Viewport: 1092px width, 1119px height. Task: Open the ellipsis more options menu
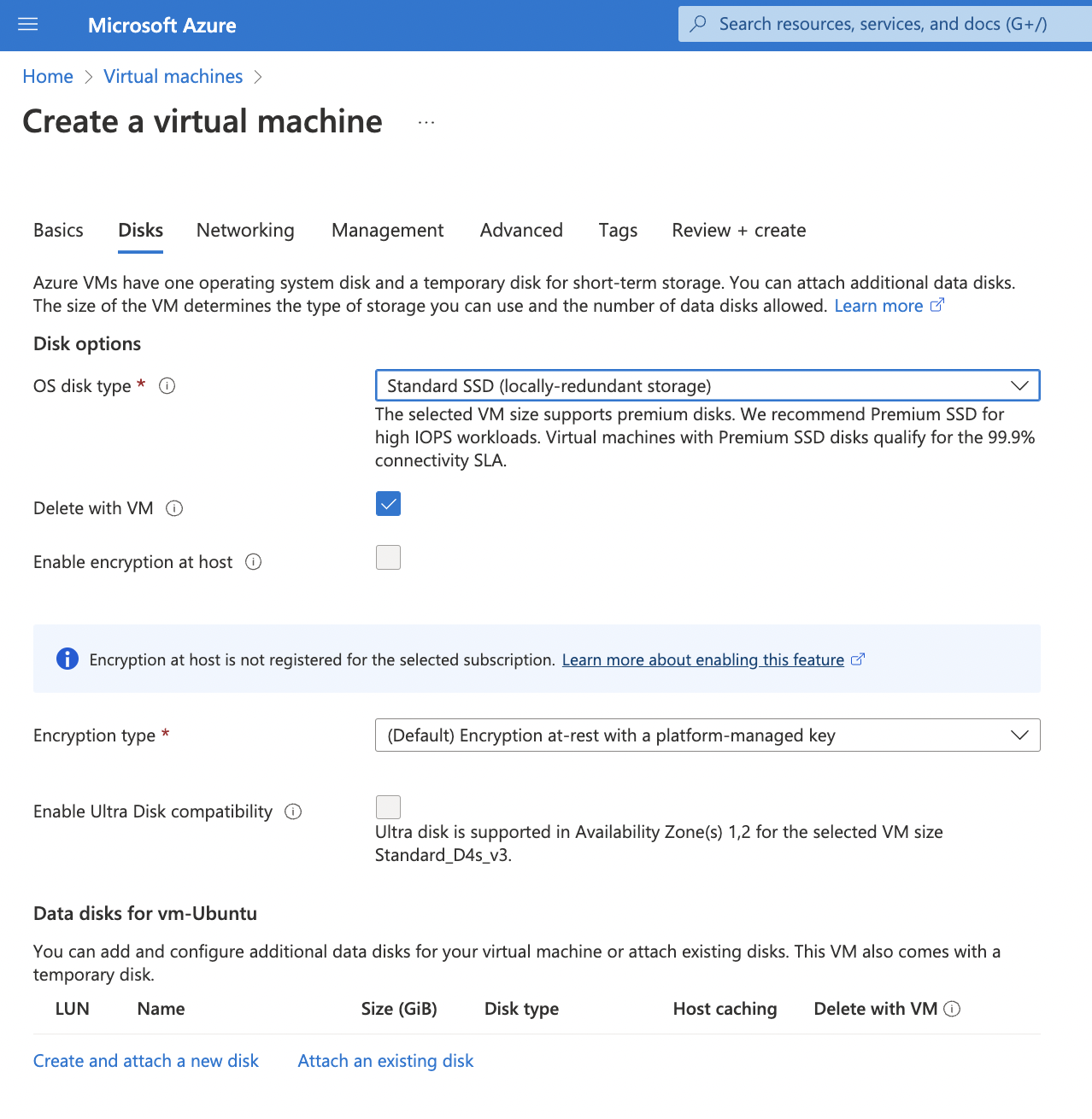pyautogui.click(x=426, y=122)
